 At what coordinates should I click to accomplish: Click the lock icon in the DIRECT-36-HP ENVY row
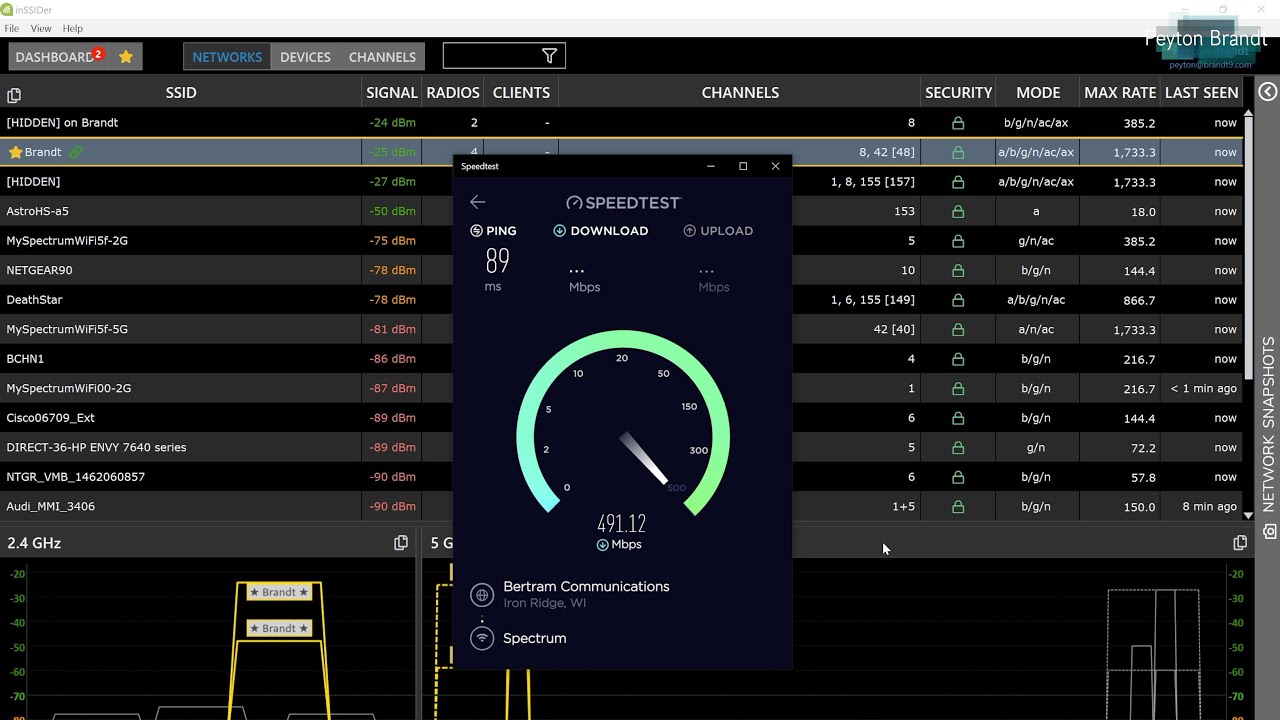click(958, 447)
